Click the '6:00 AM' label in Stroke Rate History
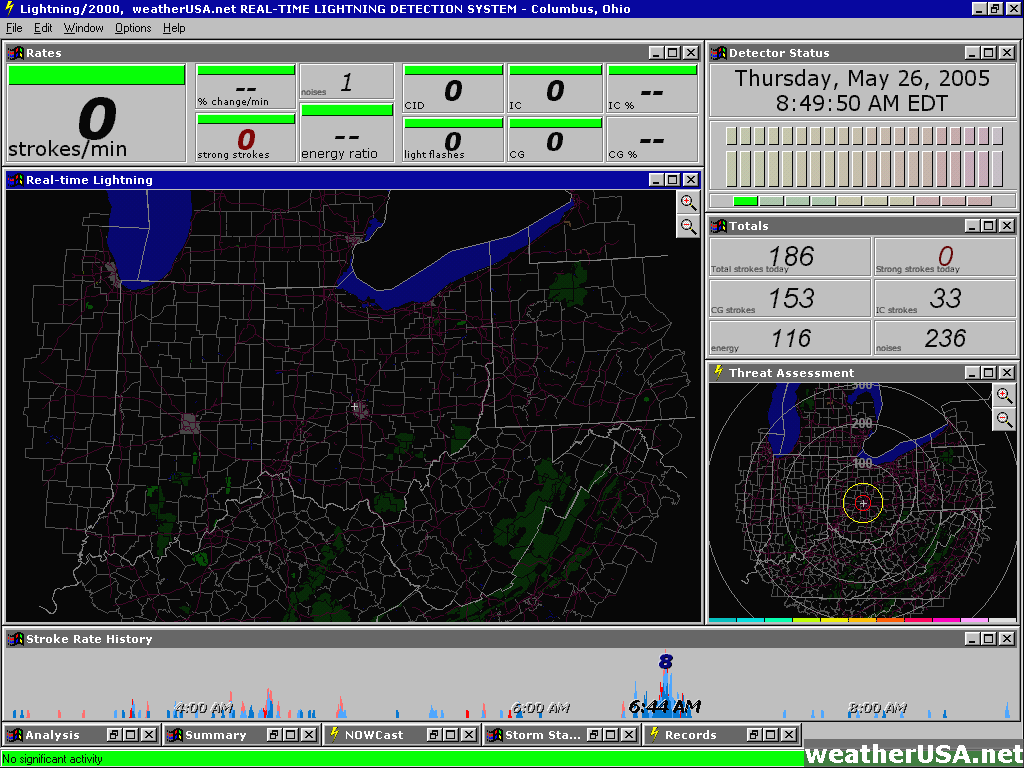Viewport: 1024px width, 768px height. tap(541, 707)
